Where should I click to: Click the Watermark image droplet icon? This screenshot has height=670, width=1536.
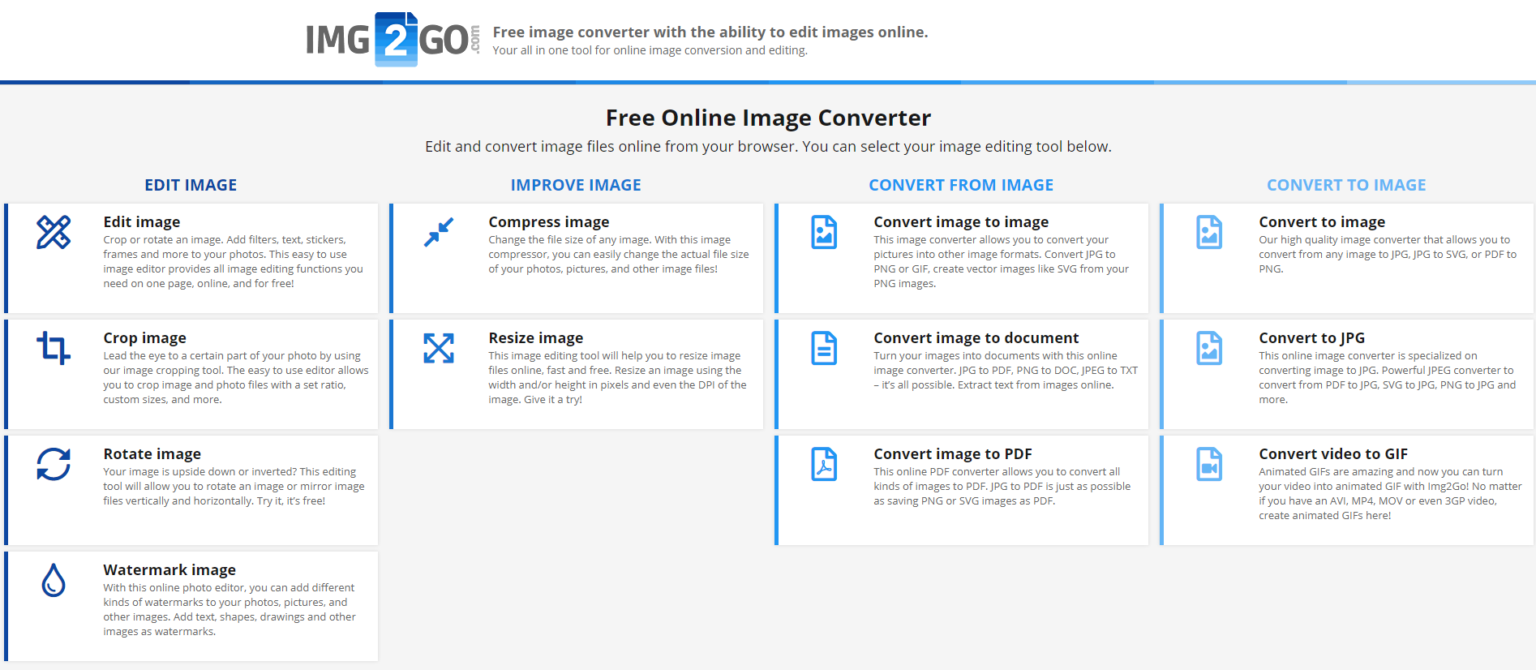pos(53,580)
